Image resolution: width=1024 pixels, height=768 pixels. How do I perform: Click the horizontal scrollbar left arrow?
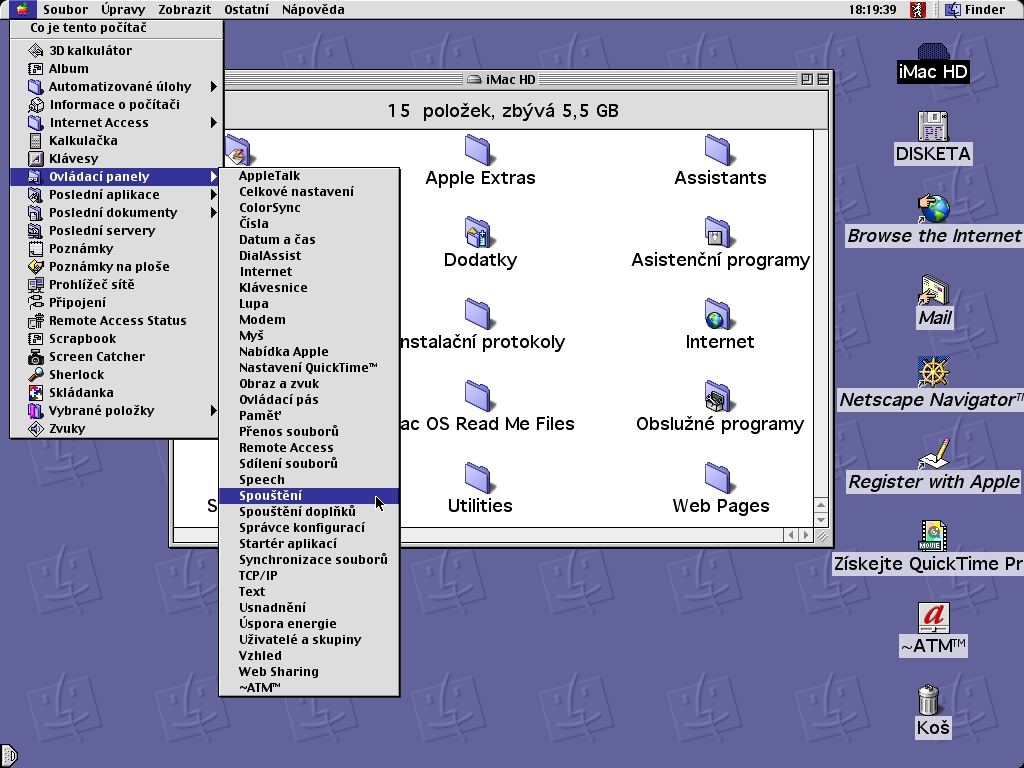coord(792,536)
